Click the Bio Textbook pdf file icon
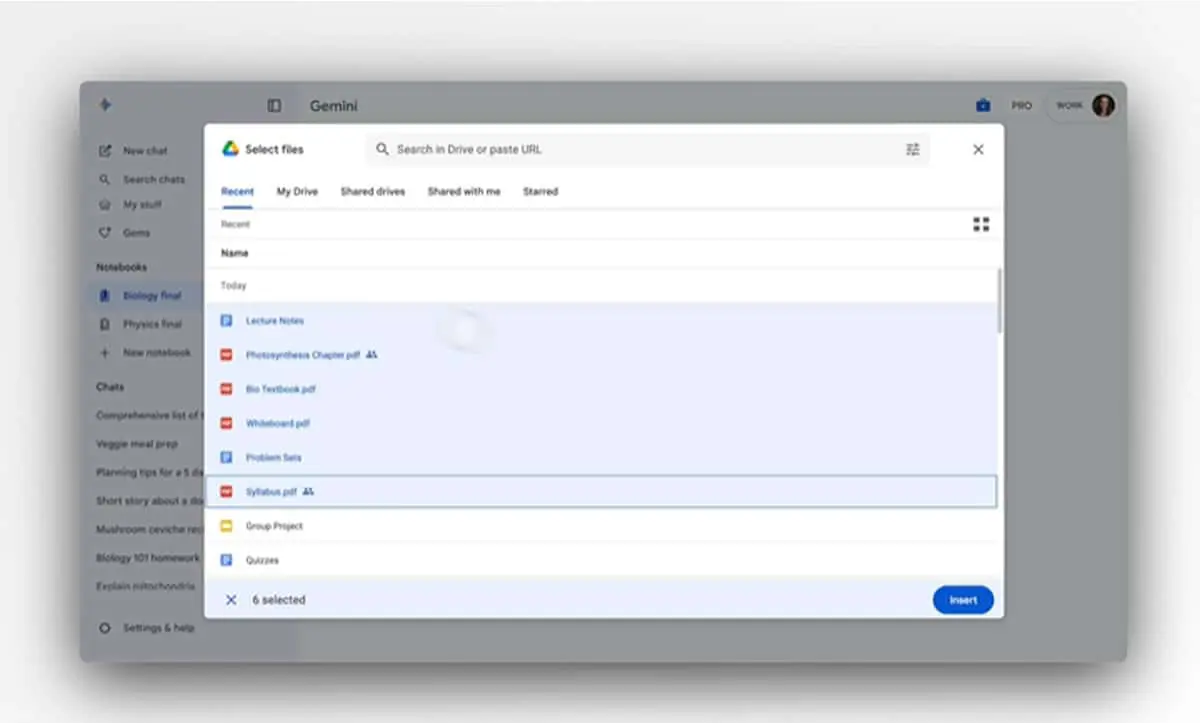Image resolution: width=1200 pixels, height=723 pixels. tap(226, 389)
